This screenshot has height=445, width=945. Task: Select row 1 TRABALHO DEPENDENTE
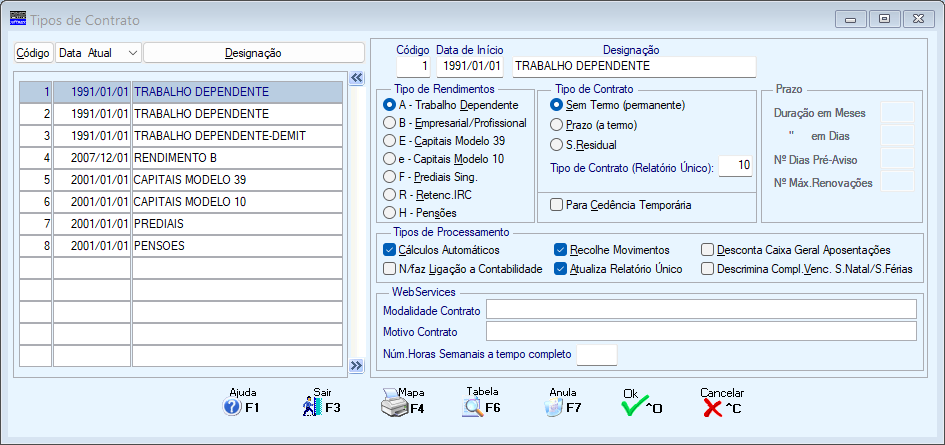[181, 92]
